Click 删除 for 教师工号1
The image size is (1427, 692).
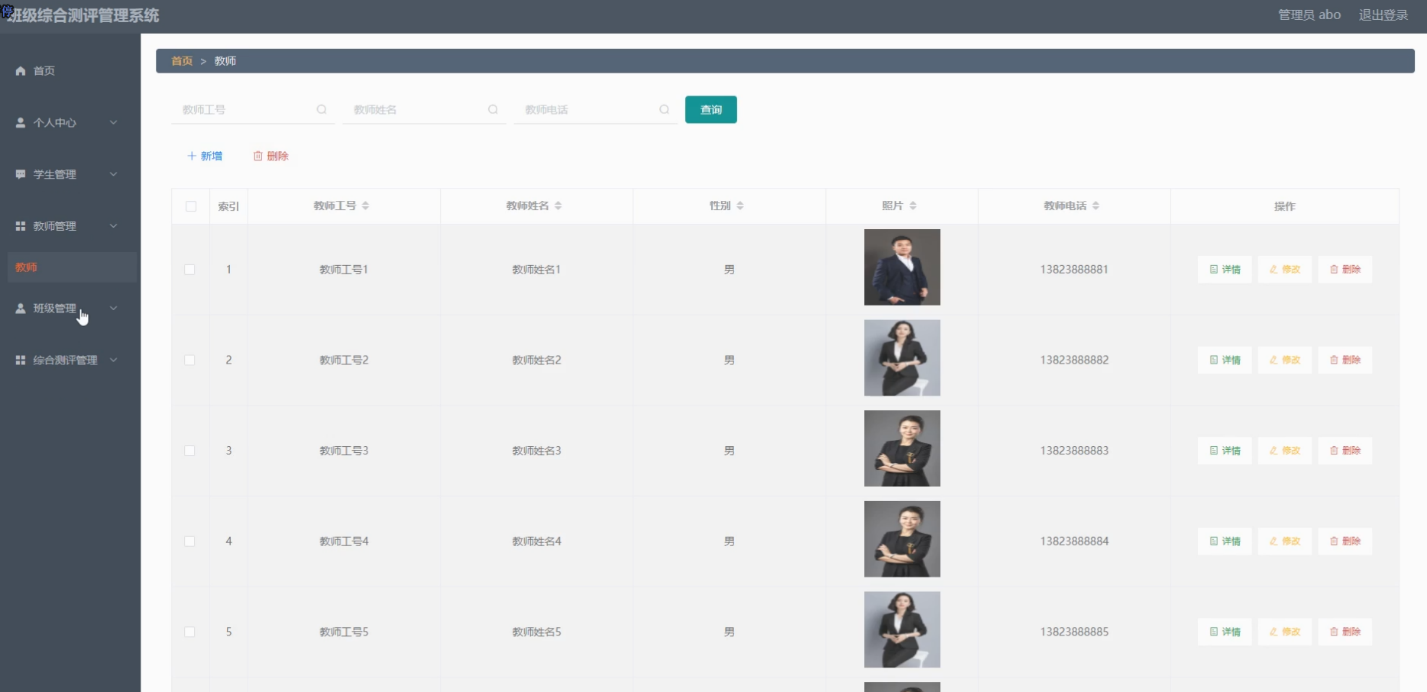coord(1345,270)
